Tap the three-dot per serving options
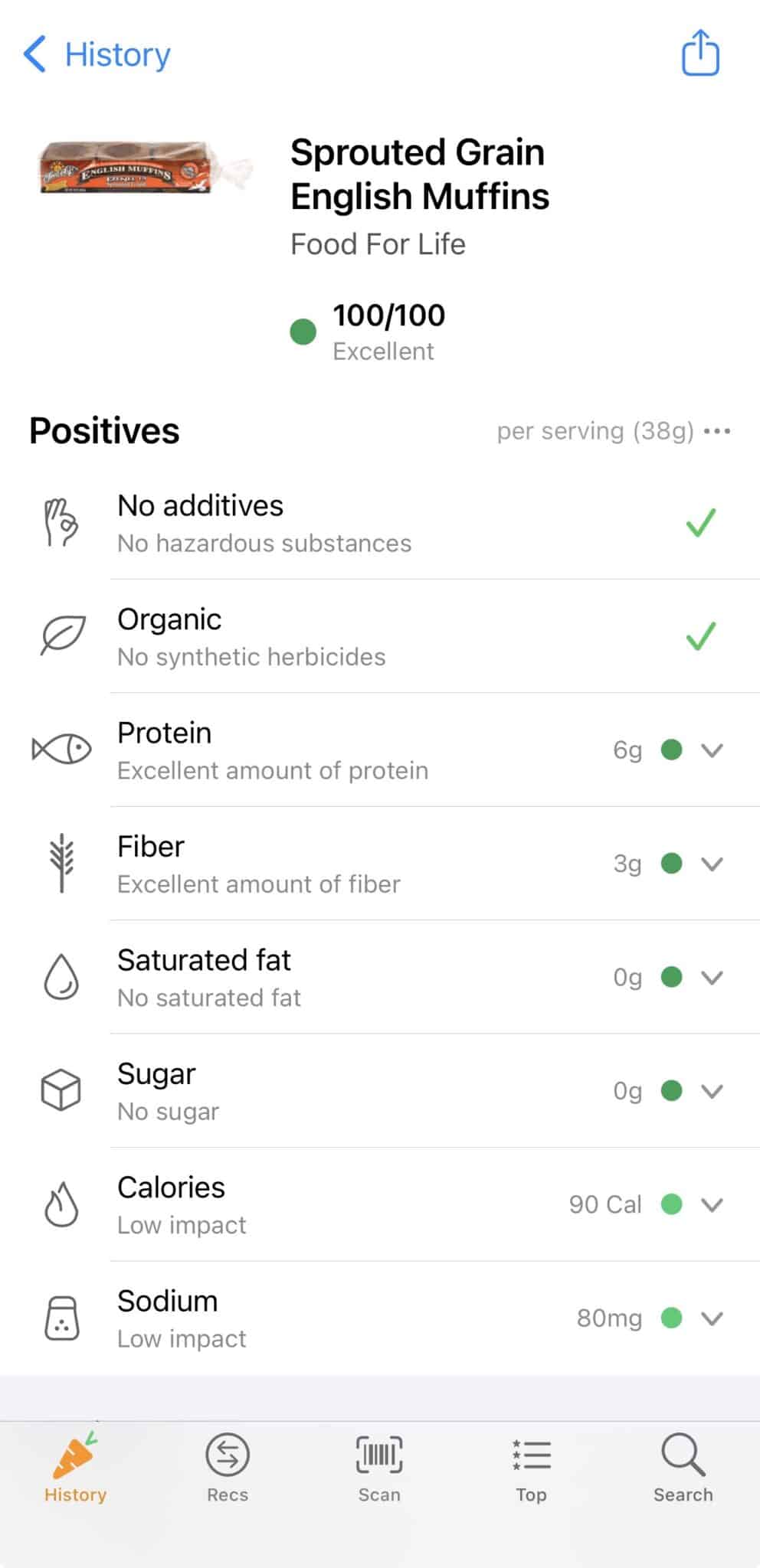The width and height of the screenshot is (760, 1568). 717,431
